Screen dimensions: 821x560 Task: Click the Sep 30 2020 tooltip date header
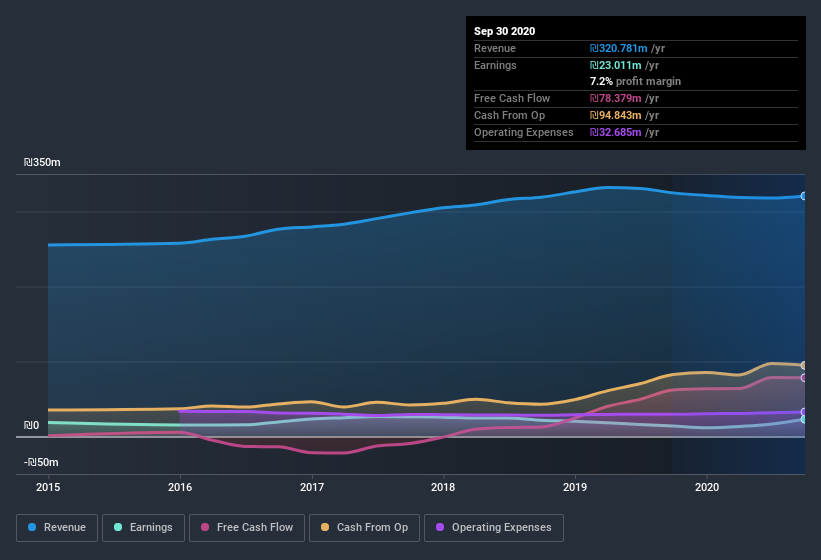coord(505,31)
